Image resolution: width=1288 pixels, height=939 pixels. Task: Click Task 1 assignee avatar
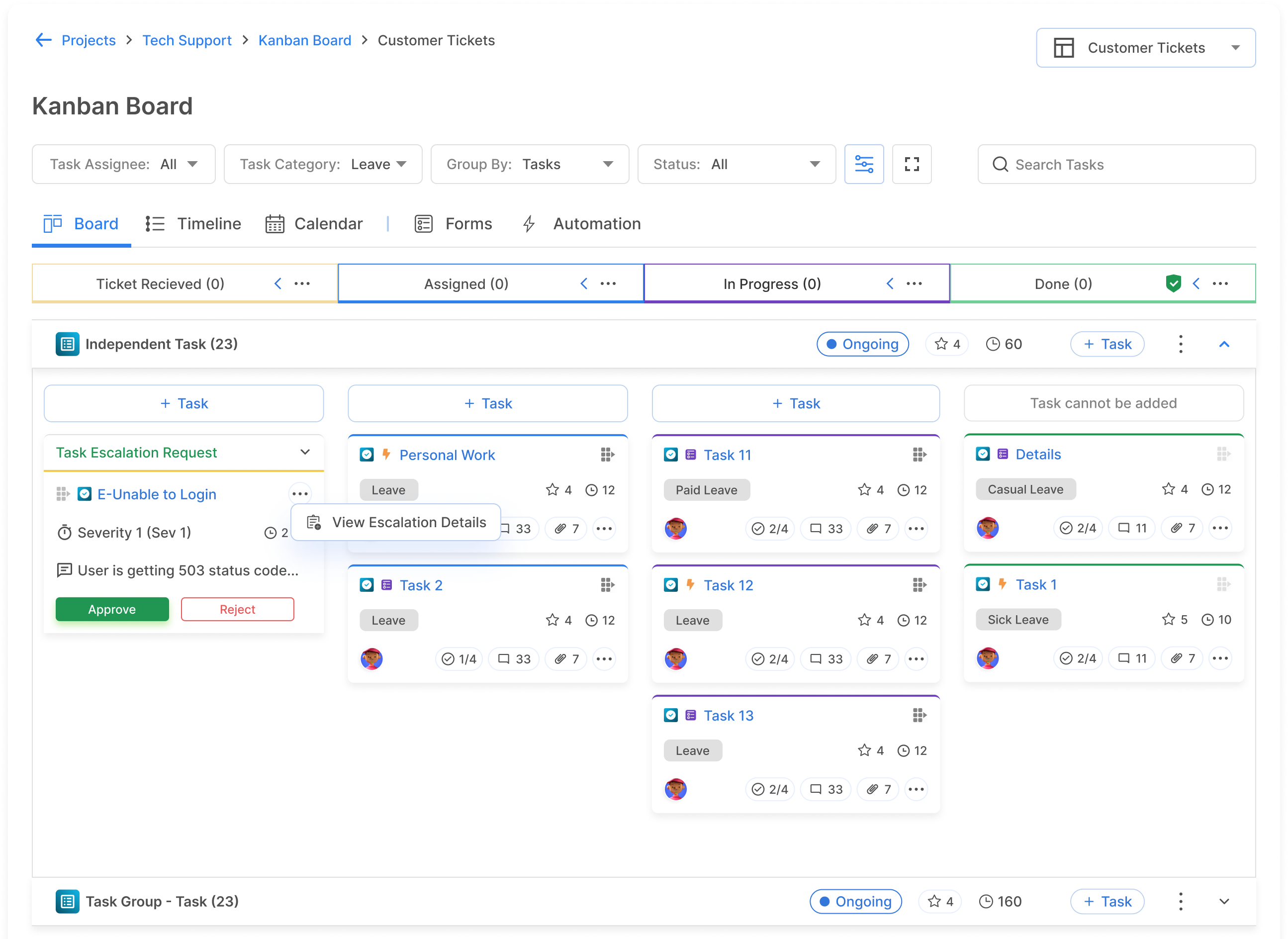click(987, 658)
